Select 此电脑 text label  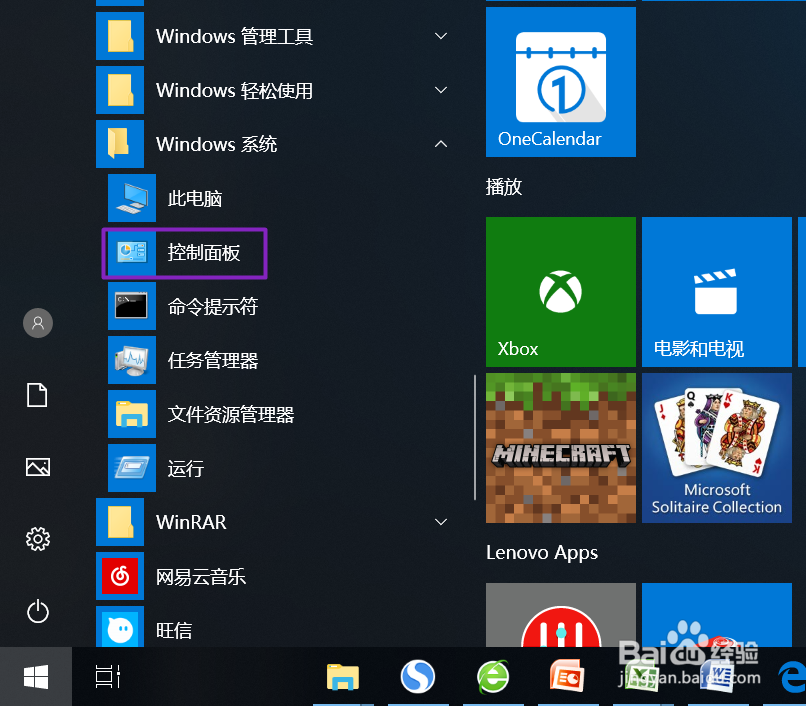(x=195, y=198)
